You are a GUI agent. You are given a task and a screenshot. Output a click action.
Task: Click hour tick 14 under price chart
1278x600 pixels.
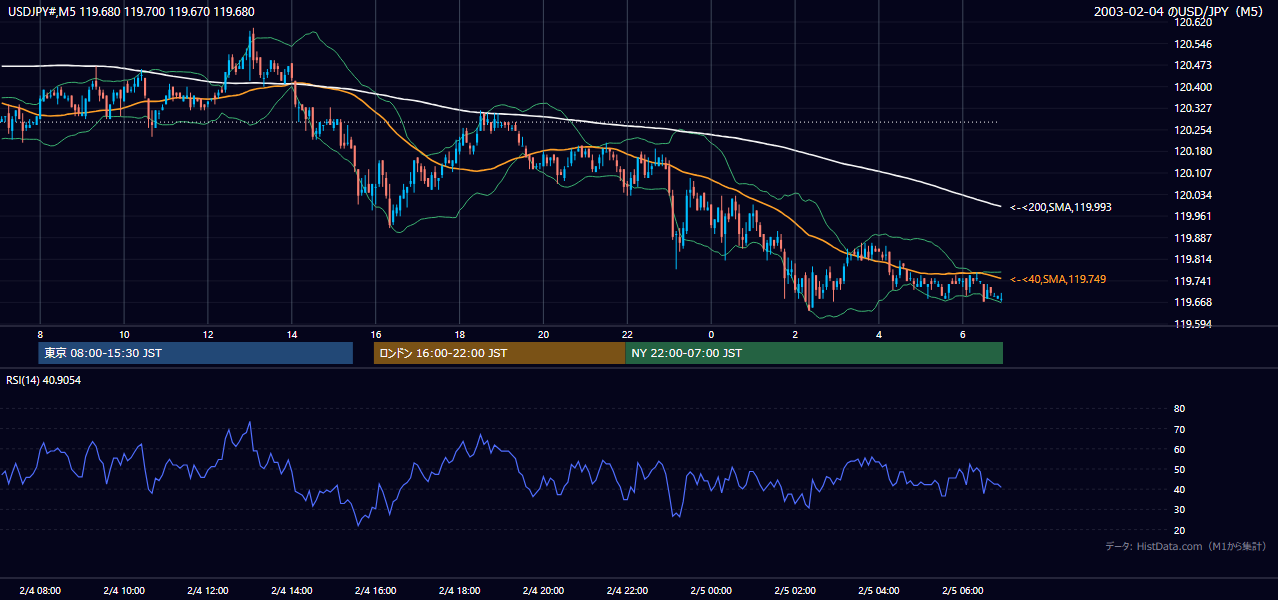click(292, 334)
